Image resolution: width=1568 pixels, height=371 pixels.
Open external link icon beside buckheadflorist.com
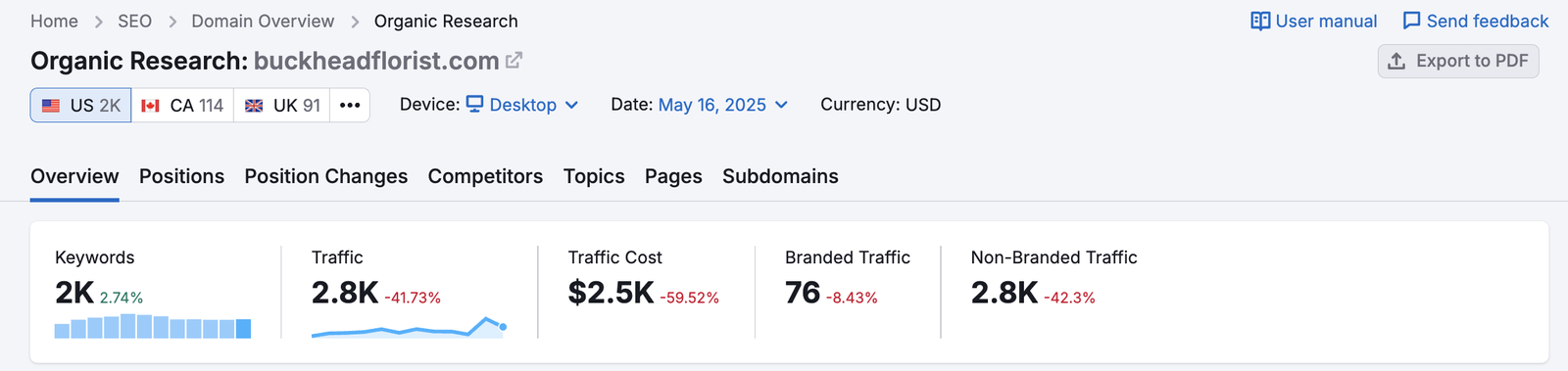[x=514, y=61]
